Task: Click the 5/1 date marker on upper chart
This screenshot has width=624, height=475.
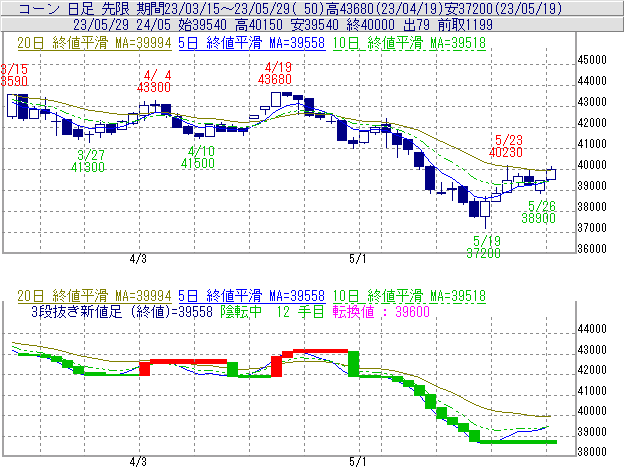Action: [359, 258]
